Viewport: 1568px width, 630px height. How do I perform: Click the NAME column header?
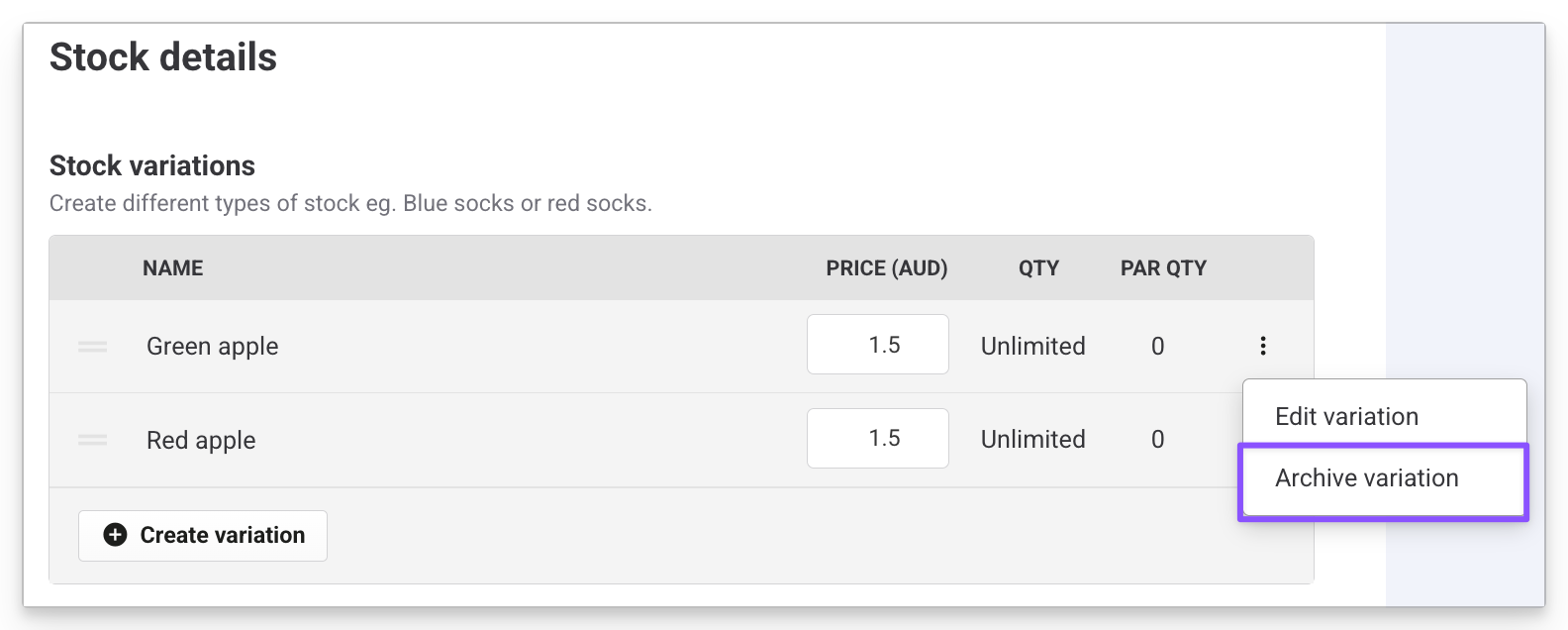click(x=172, y=267)
